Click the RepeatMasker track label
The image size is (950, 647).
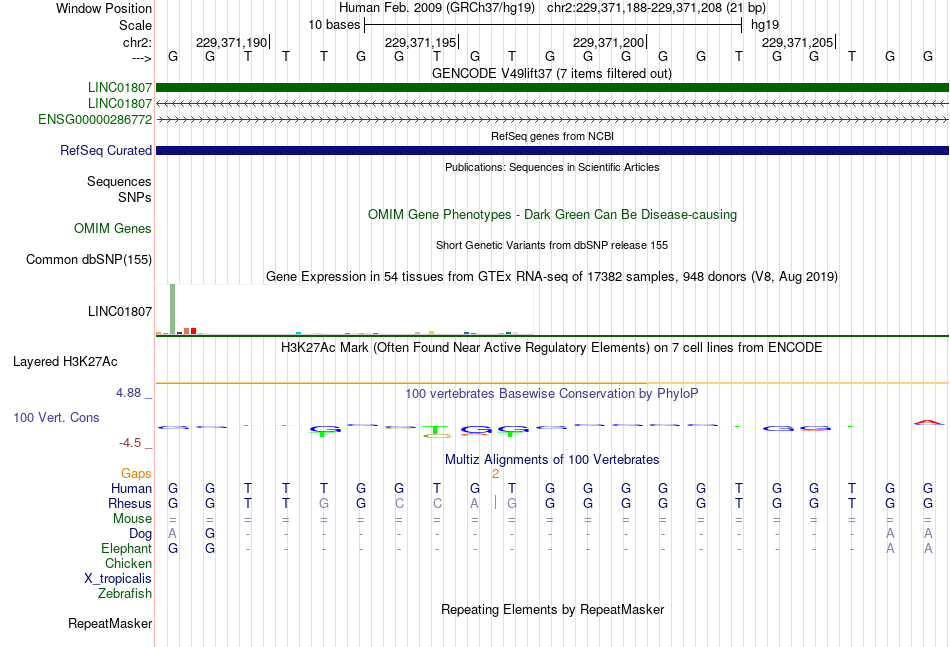tap(110, 623)
